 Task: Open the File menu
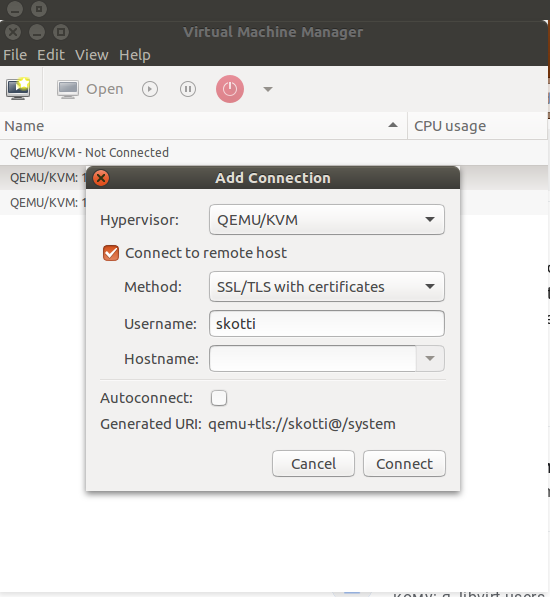(15, 55)
